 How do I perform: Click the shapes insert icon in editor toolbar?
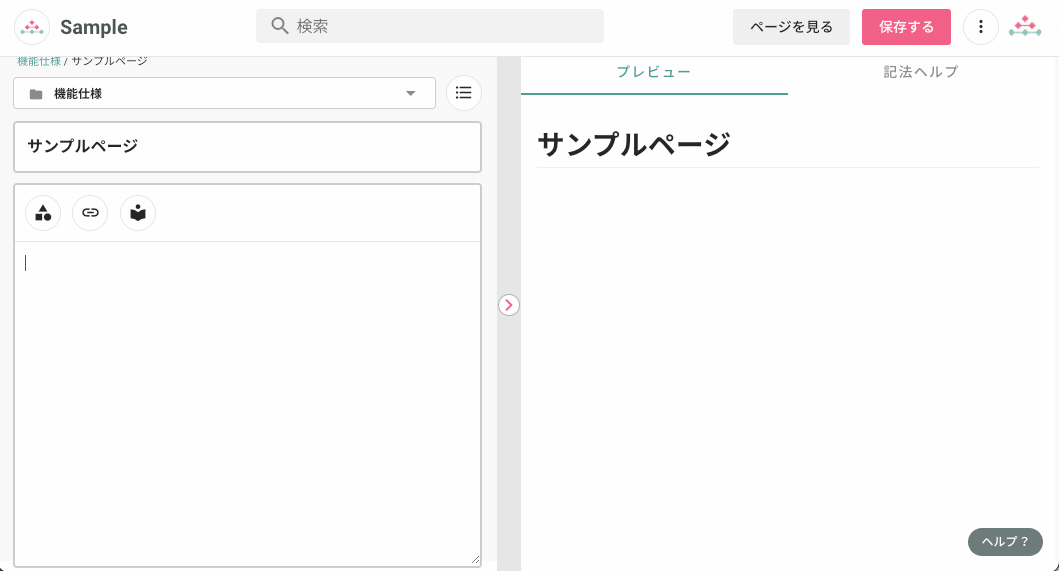click(43, 213)
